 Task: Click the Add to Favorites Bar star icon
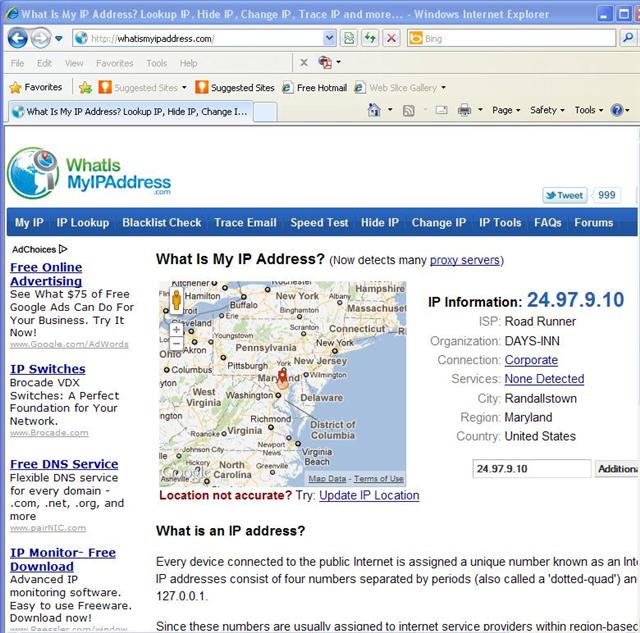point(85,87)
